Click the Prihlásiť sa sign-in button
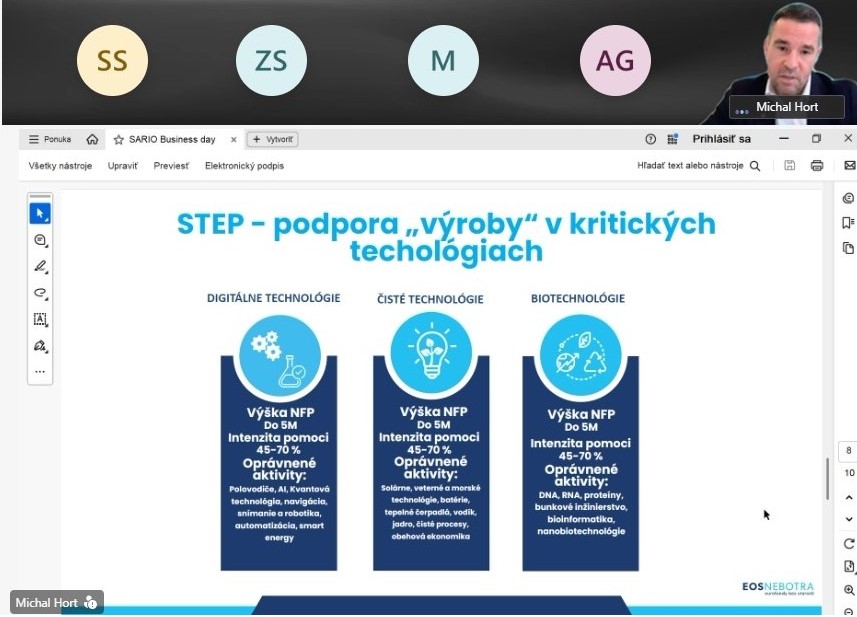Viewport: 857px width, 617px height. coord(721,139)
